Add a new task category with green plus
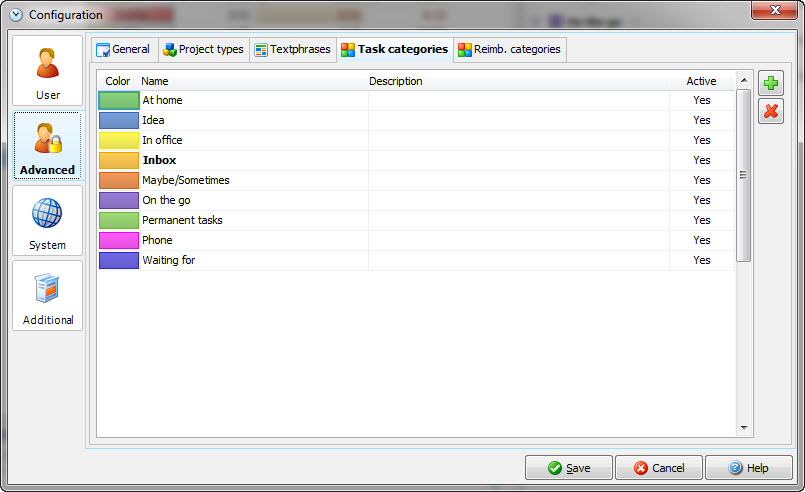The width and height of the screenshot is (805, 492). [x=771, y=83]
